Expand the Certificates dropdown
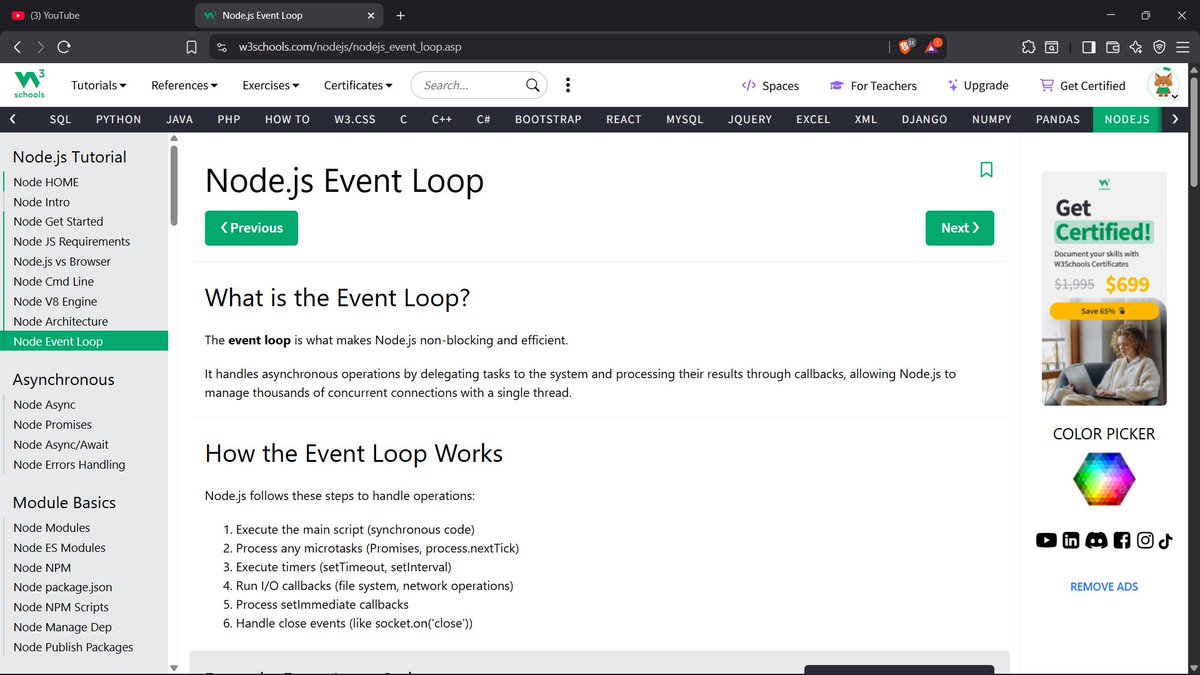The width and height of the screenshot is (1200, 675). 358,85
